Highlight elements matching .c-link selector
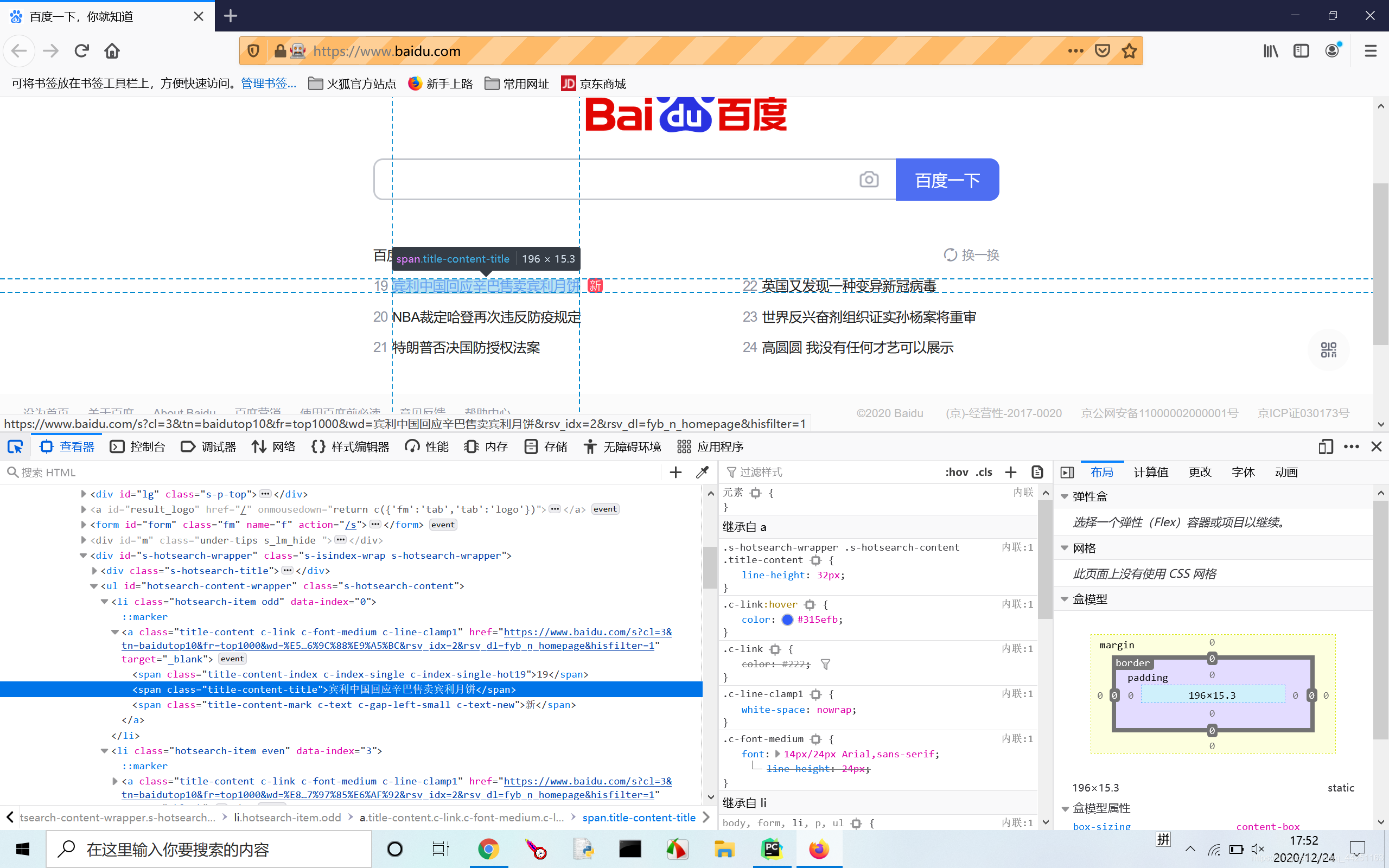 click(775, 649)
